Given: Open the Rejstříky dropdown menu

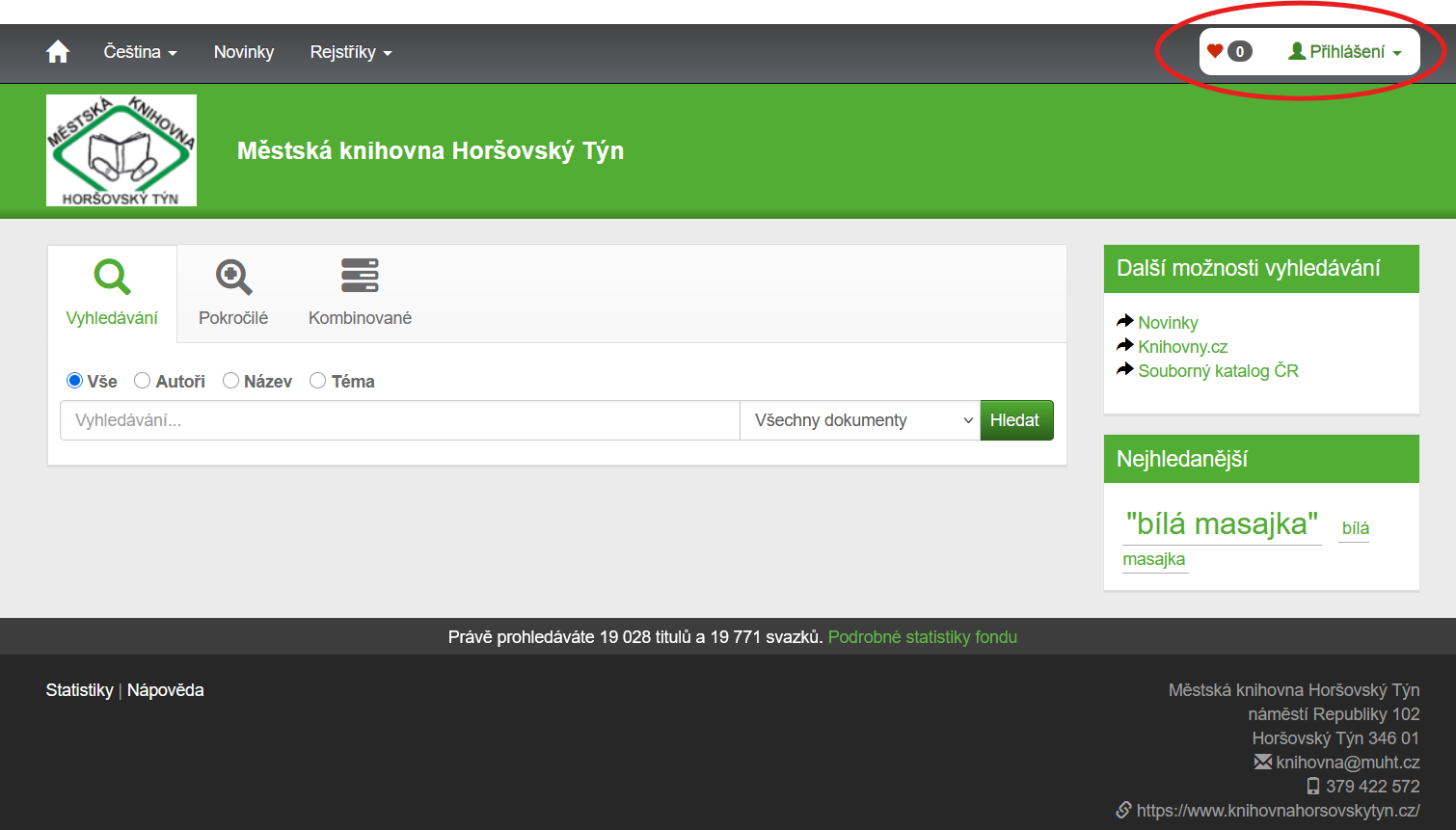Looking at the screenshot, I should pos(350,52).
